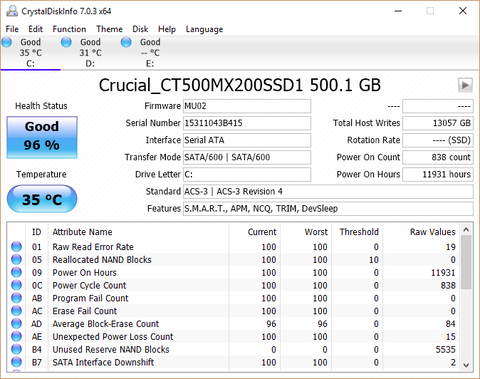Click the Serial Number field

tap(247, 123)
